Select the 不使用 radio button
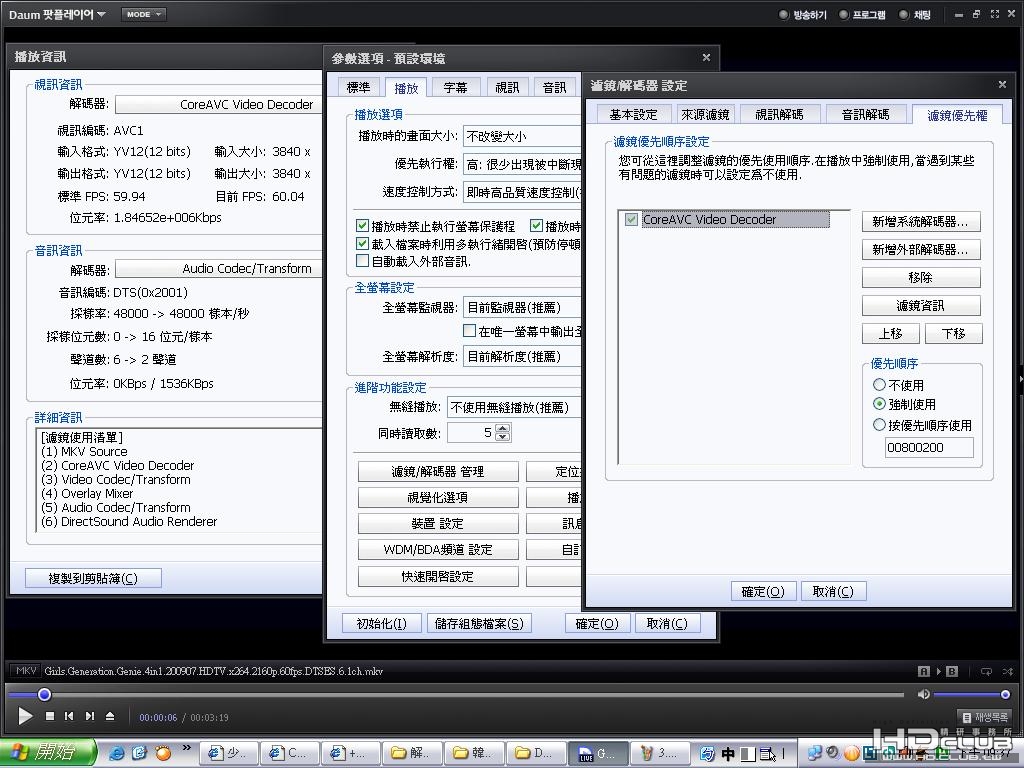The image size is (1024, 768). (879, 385)
